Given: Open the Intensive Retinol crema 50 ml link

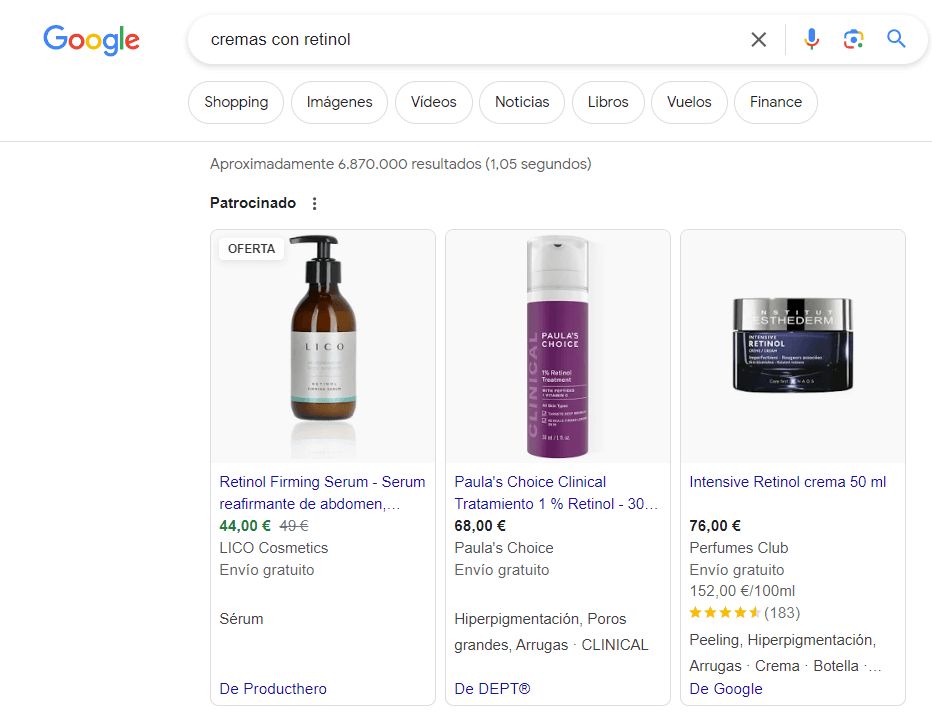Looking at the screenshot, I should coord(788,482).
